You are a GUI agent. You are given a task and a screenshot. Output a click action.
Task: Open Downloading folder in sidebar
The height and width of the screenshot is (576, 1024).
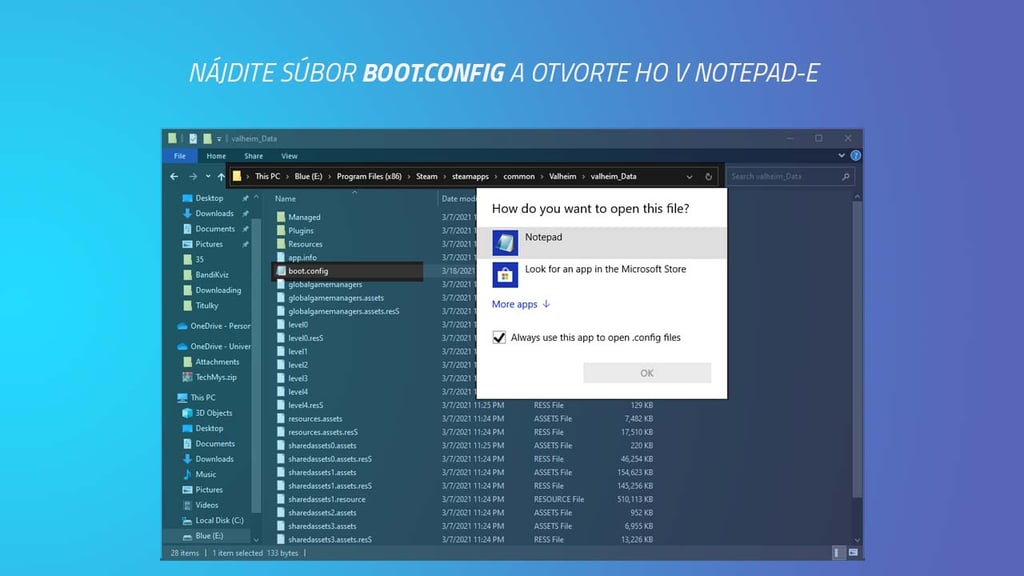click(x=218, y=290)
